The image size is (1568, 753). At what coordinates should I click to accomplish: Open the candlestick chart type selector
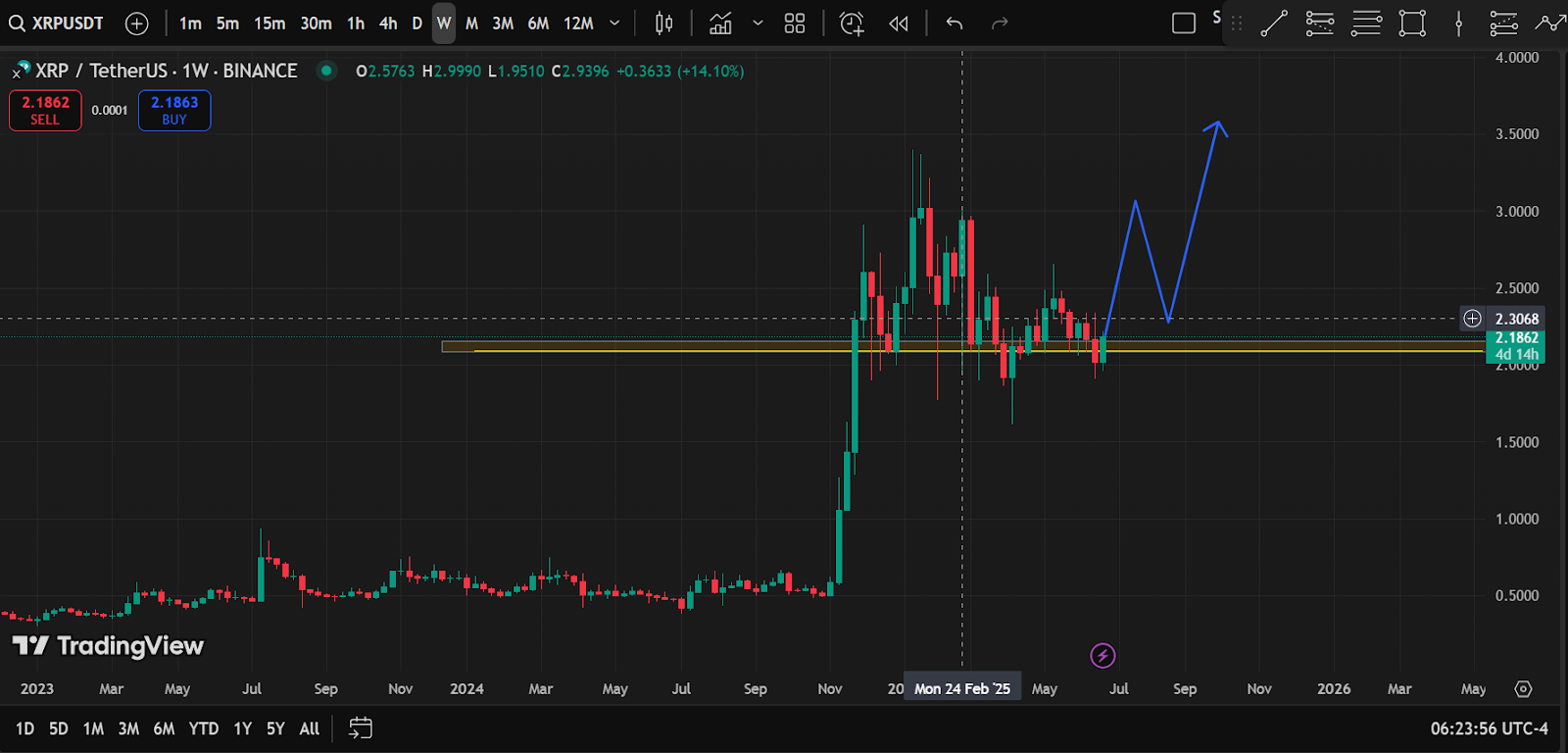(x=663, y=24)
